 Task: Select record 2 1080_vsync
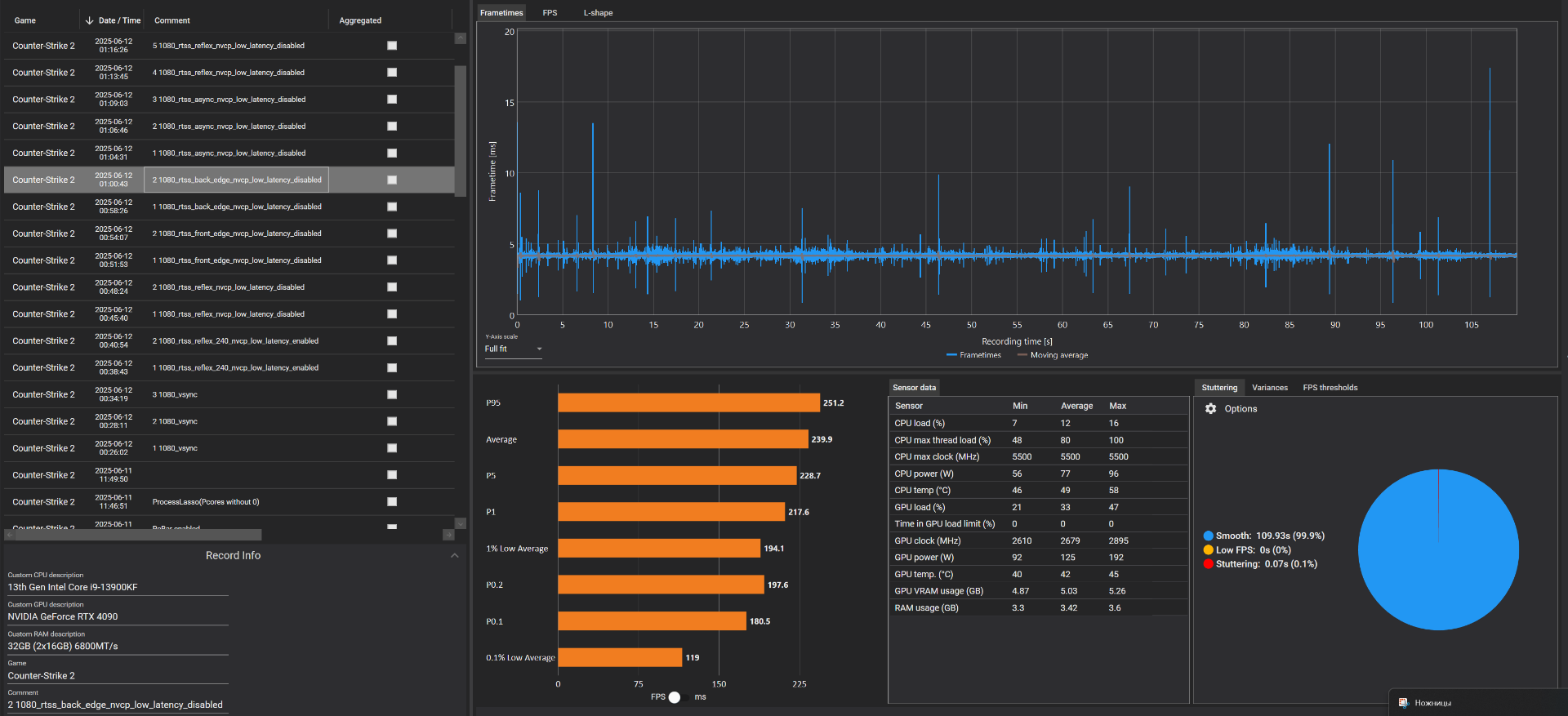(x=229, y=421)
